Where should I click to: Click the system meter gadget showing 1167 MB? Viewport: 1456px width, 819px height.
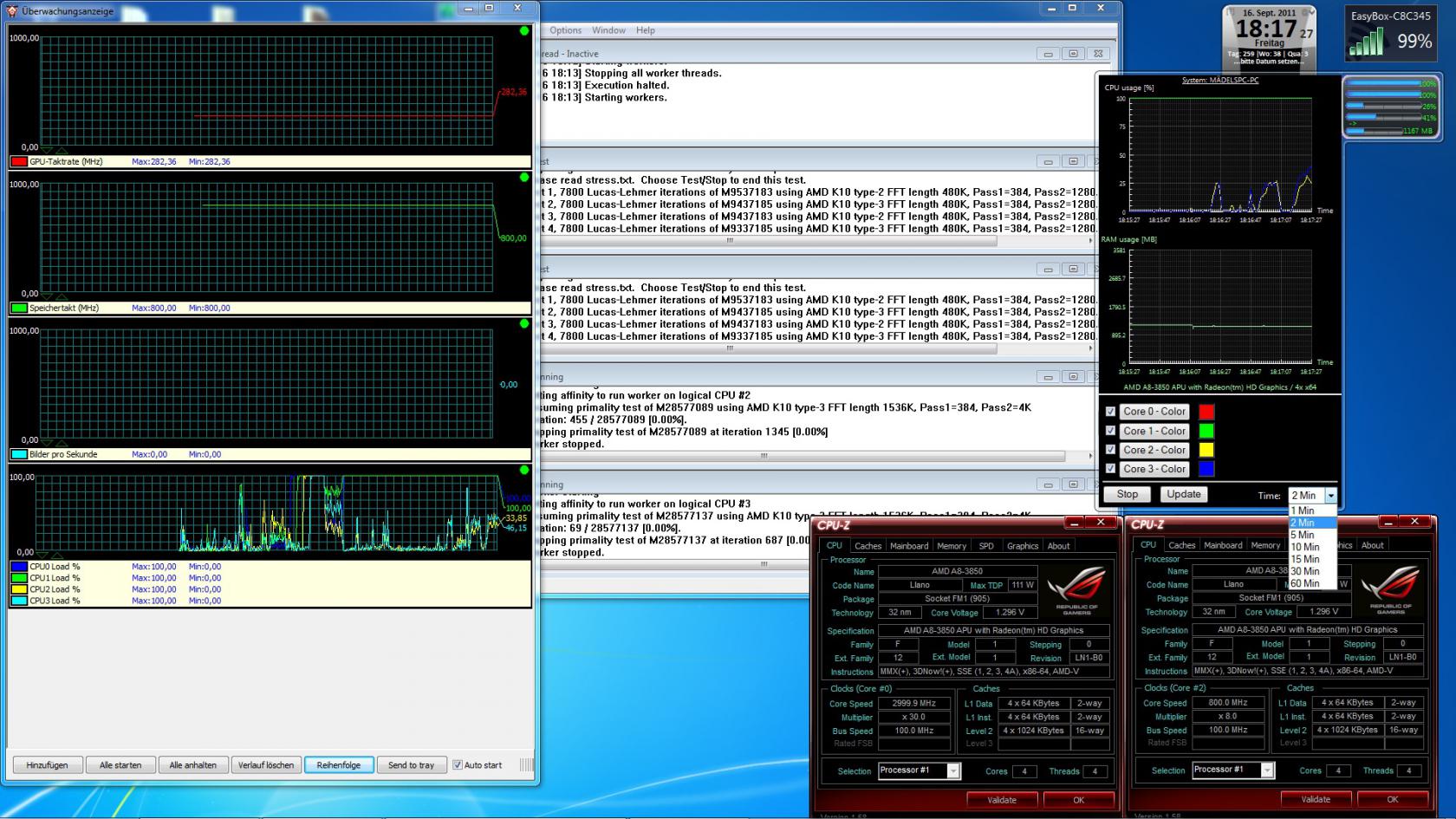point(1390,107)
